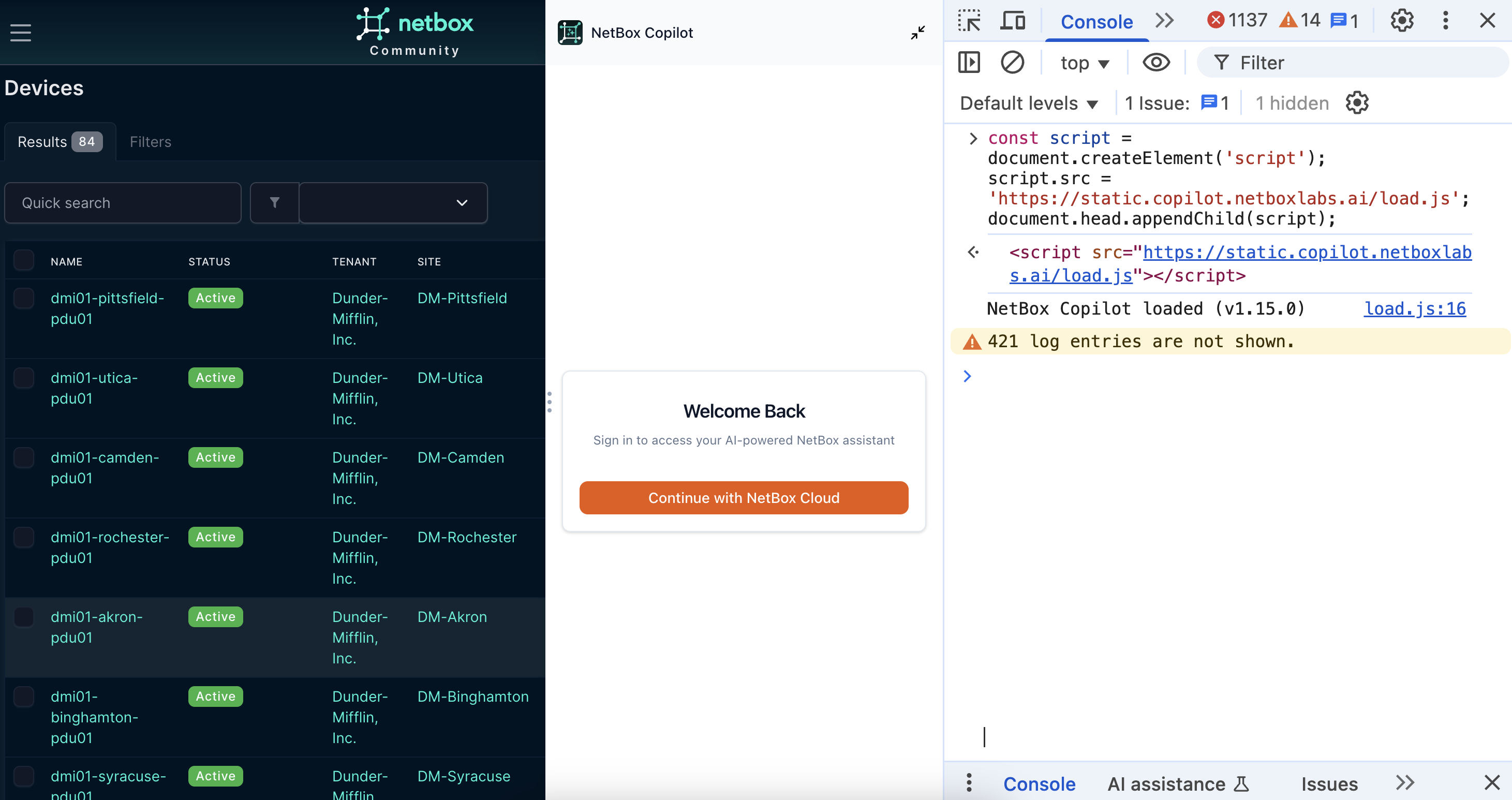The width and height of the screenshot is (1512, 800).
Task: Expand the dropdown beside Quick search
Action: coord(462,202)
